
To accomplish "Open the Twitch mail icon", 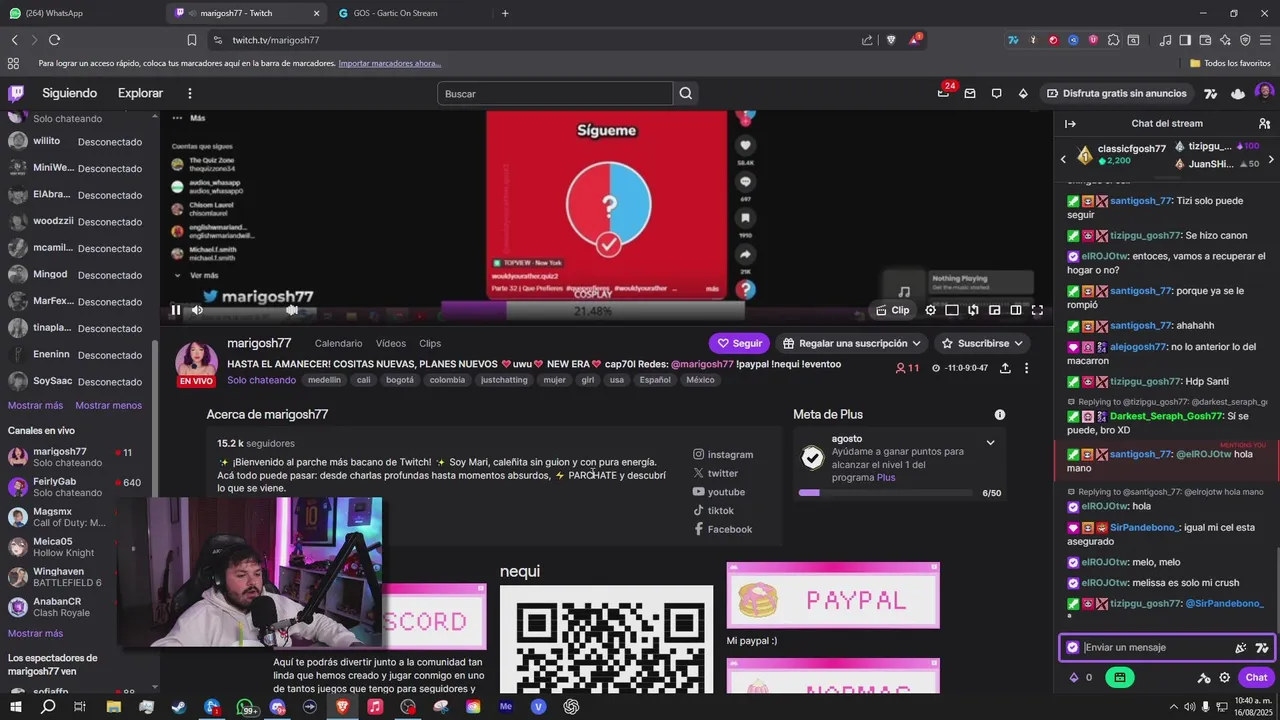I will pos(970,93).
